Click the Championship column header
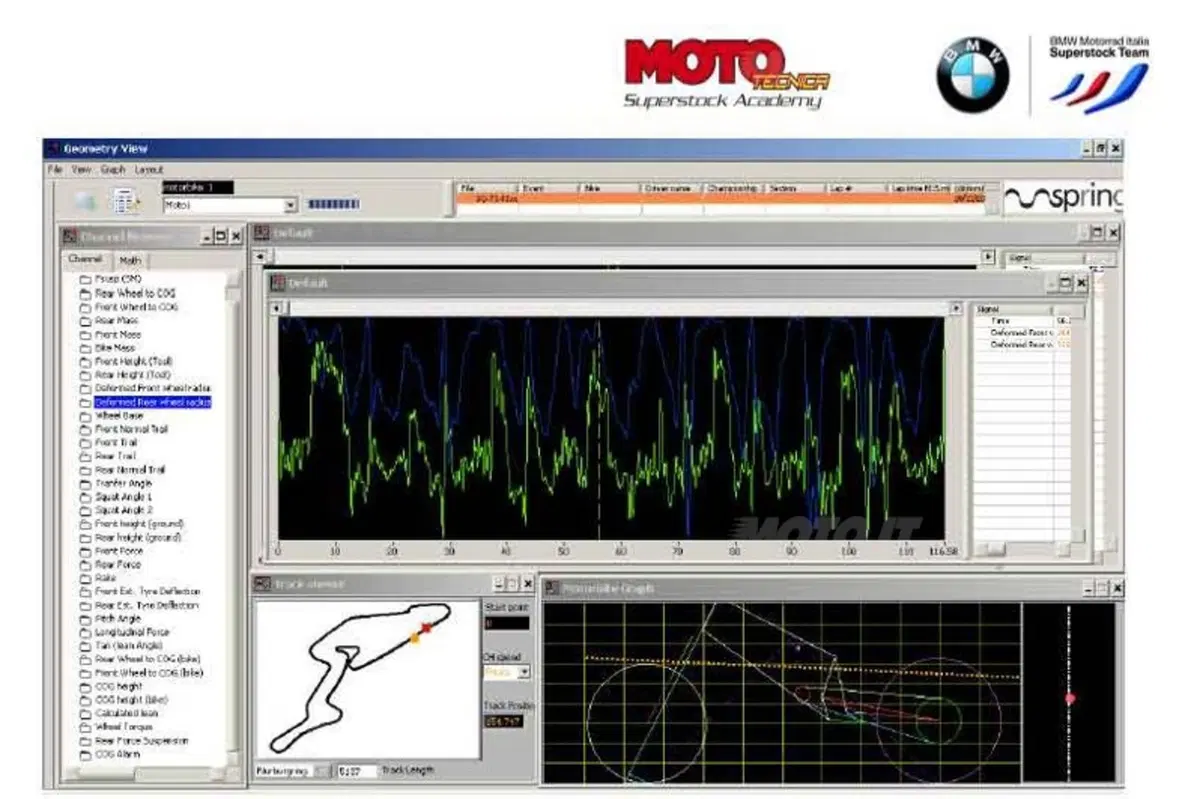The height and width of the screenshot is (799, 1200). 733,188
